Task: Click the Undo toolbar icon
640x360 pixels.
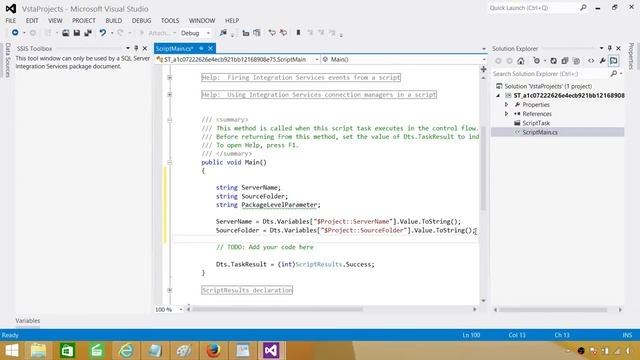Action: [102, 33]
